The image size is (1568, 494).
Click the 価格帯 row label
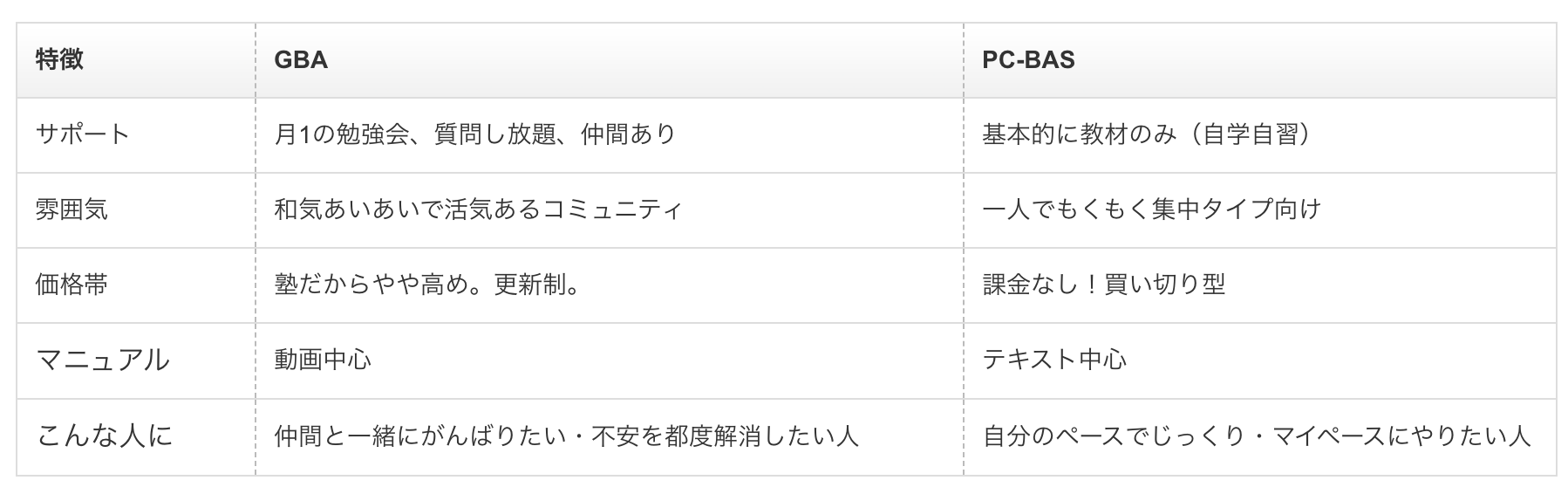[72, 285]
